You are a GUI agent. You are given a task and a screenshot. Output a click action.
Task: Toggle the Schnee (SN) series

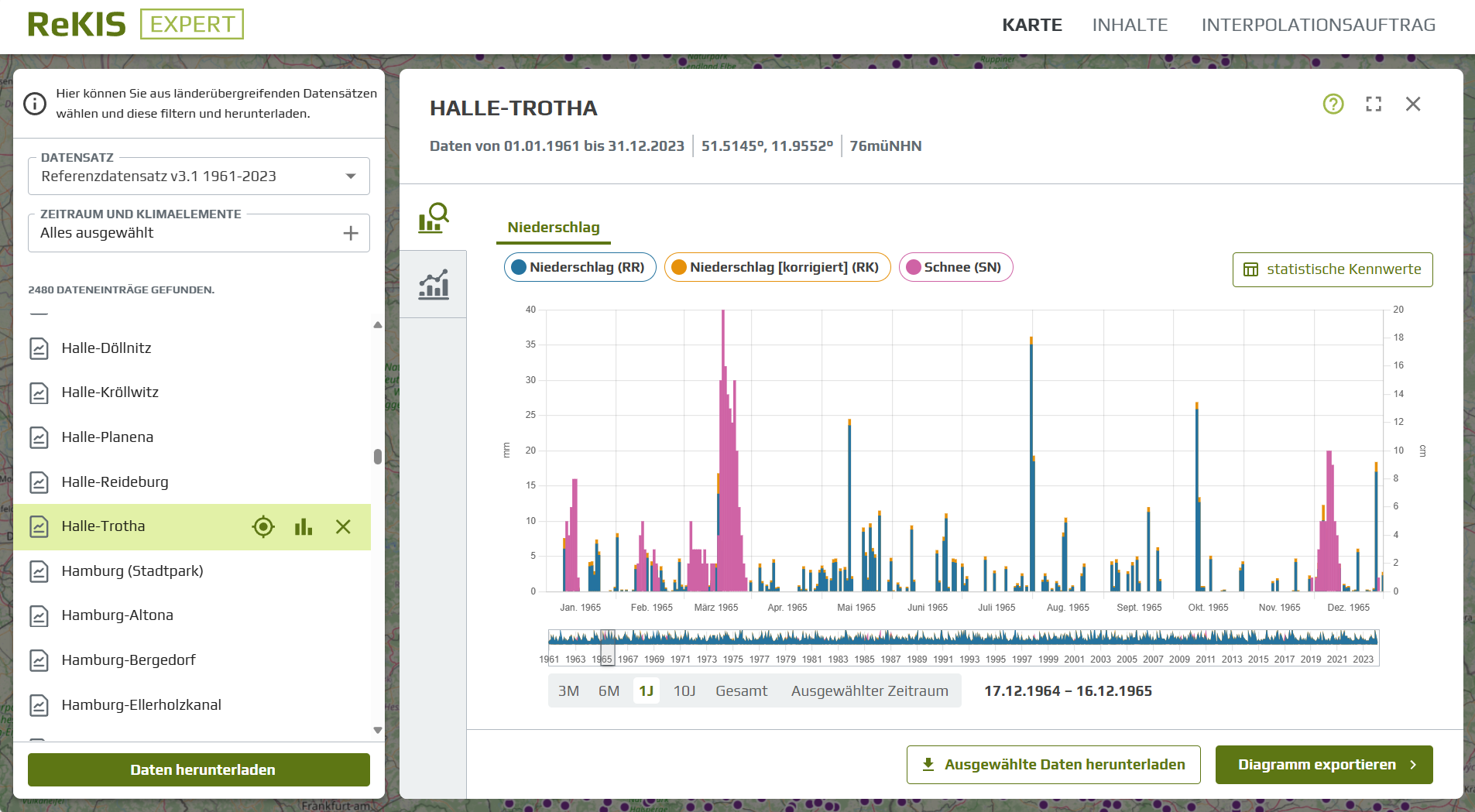(x=955, y=267)
